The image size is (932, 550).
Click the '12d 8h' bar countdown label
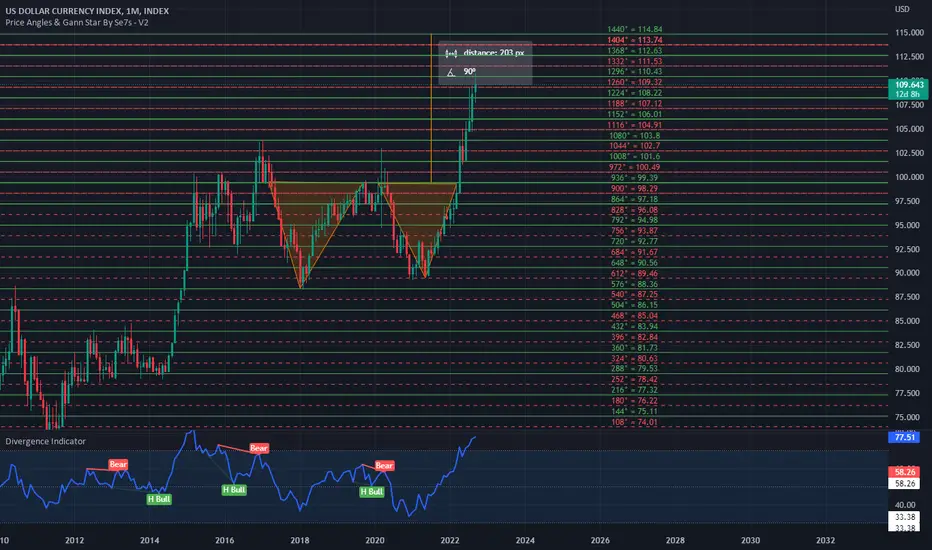point(909,94)
